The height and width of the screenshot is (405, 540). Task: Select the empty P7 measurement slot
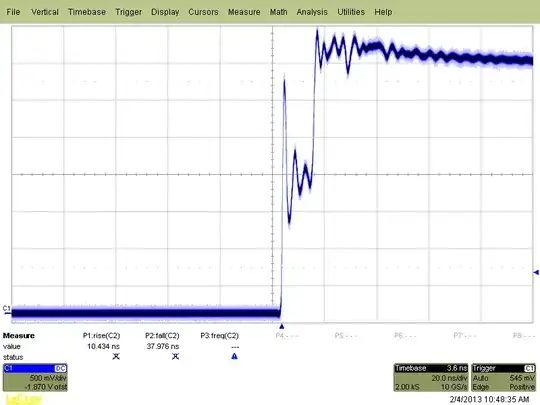[465, 335]
